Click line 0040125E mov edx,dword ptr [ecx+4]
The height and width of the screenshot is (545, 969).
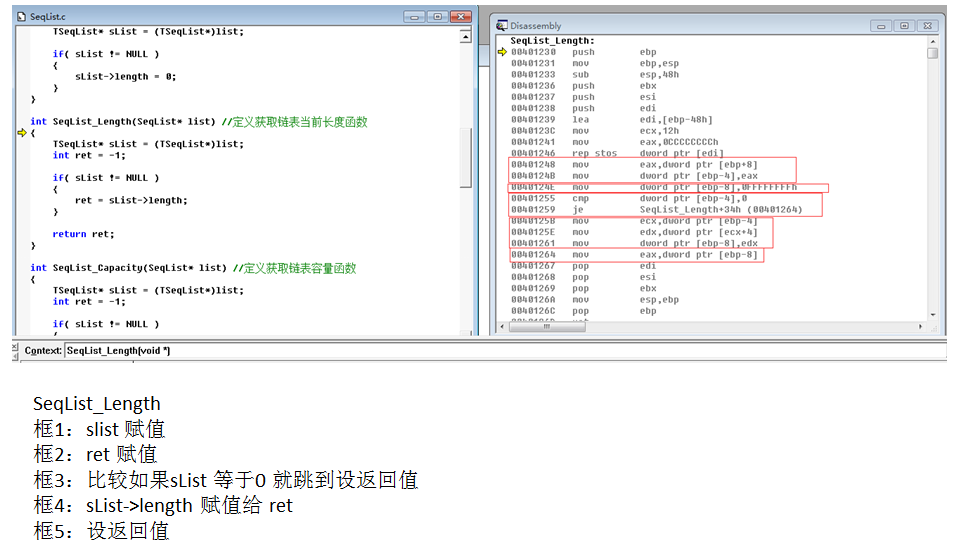(x=634, y=232)
